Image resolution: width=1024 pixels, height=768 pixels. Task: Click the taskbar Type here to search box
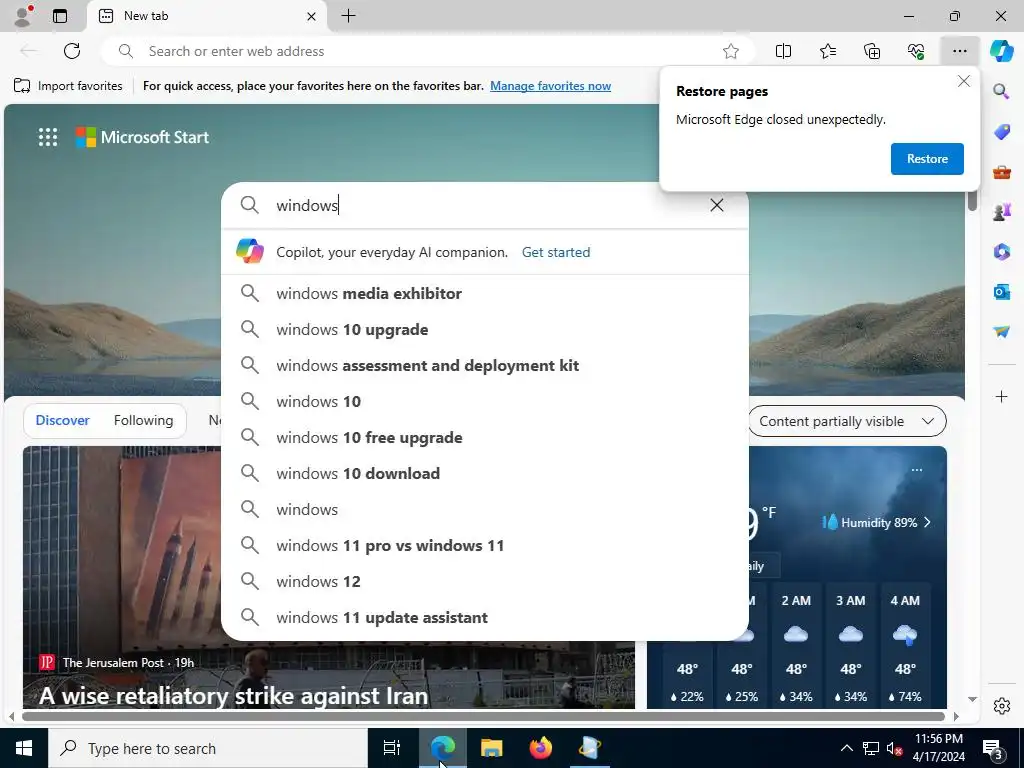tap(208, 748)
